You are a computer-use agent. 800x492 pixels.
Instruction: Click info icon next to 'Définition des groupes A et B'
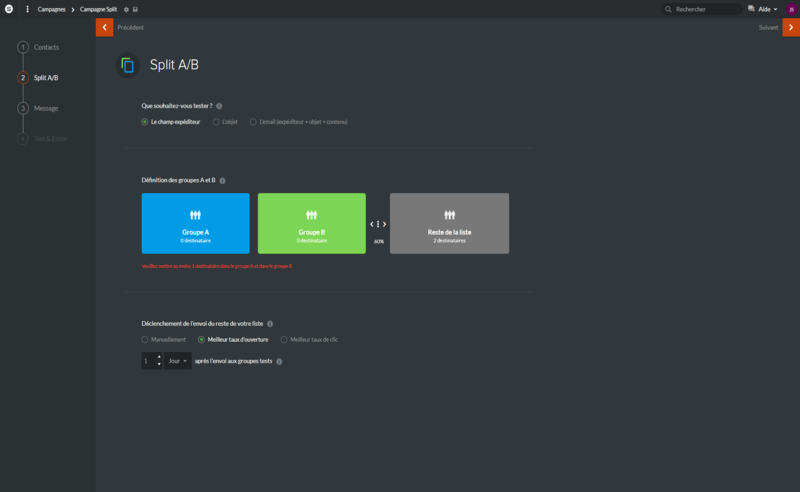coord(222,180)
